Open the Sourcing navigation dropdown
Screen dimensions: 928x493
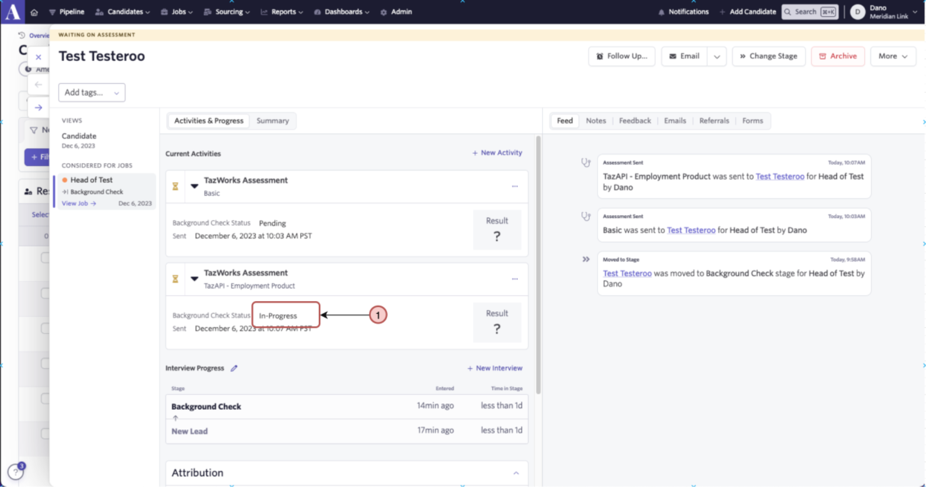point(227,12)
